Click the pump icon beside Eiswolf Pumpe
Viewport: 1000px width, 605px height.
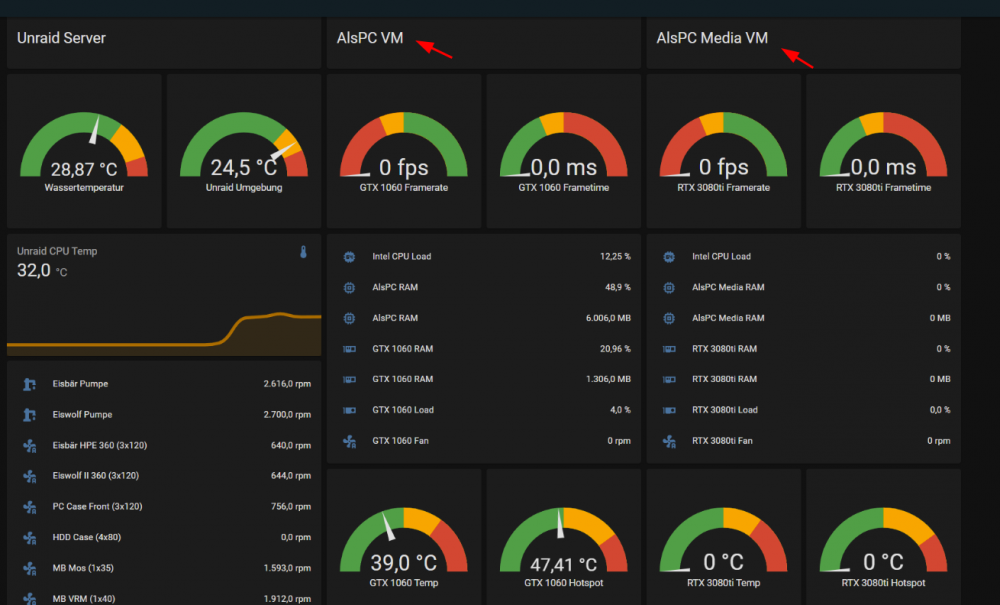[29, 414]
